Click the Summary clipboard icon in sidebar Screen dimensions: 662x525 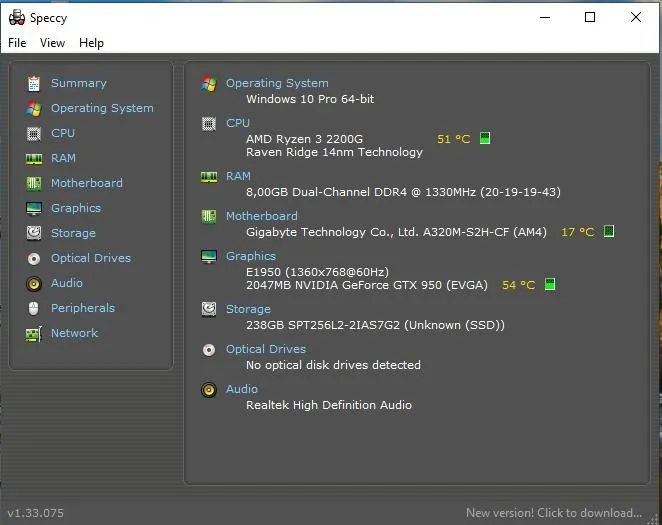click(x=34, y=84)
